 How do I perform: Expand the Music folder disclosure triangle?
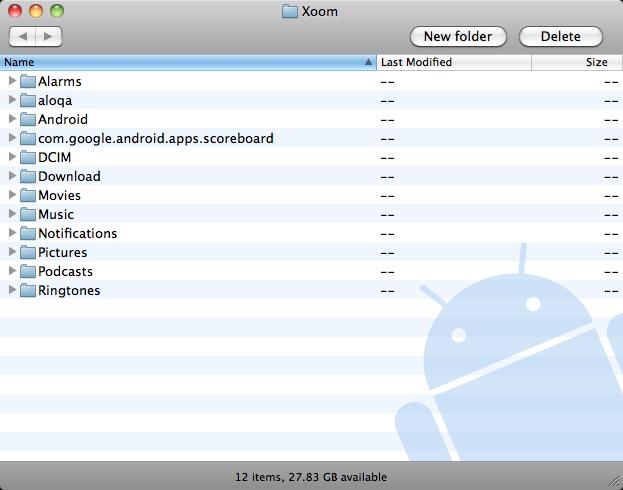coord(12,214)
